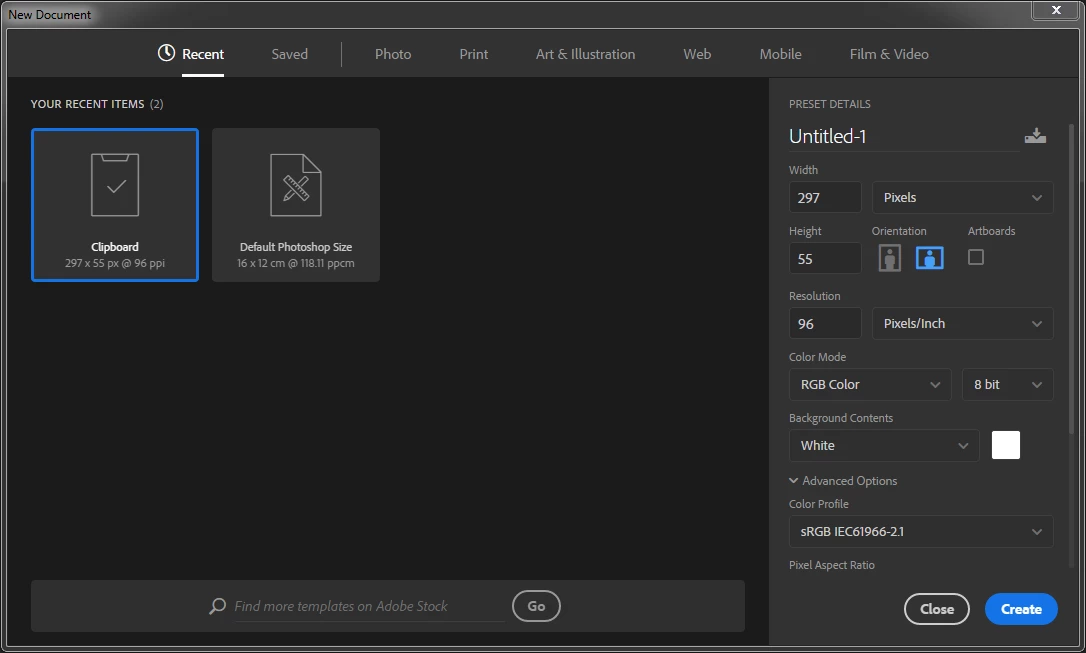
Task: Open the White background contents dropdown
Action: tap(884, 445)
